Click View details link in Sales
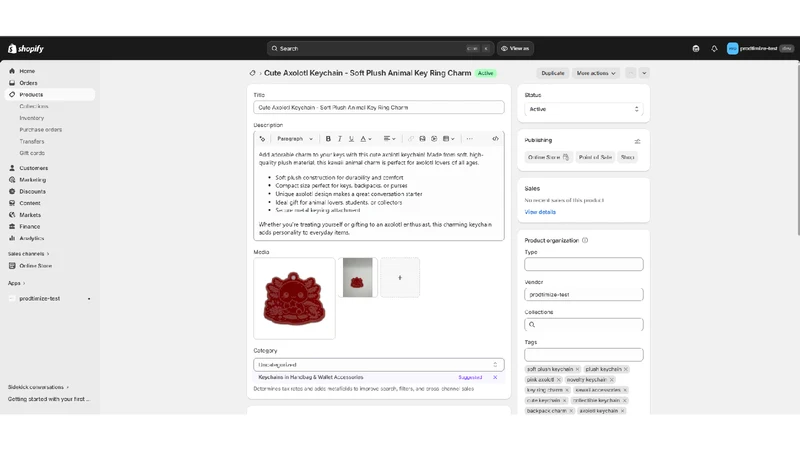This screenshot has height=450, width=800. point(540,212)
